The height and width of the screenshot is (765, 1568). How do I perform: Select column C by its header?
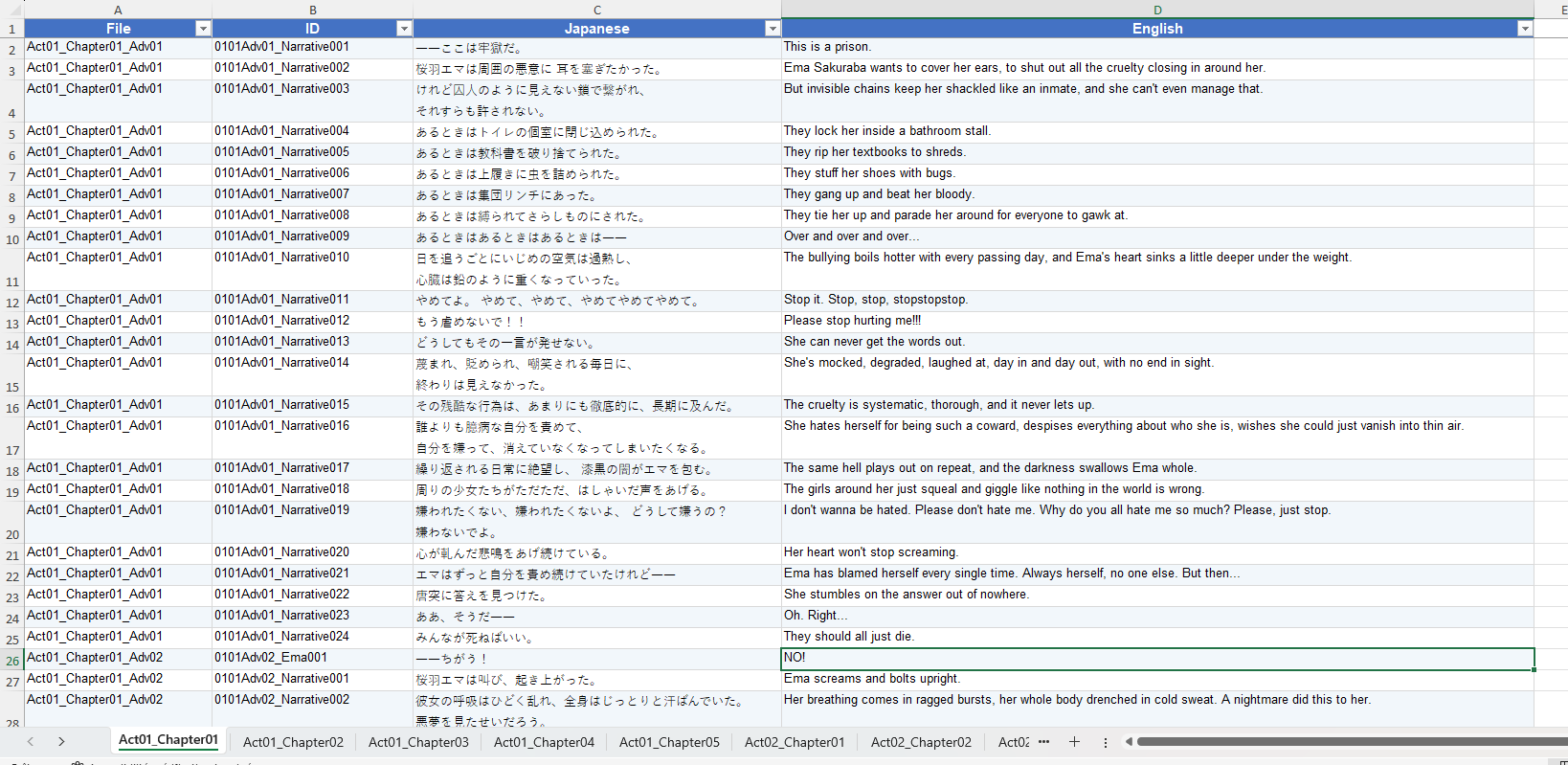pyautogui.click(x=597, y=10)
